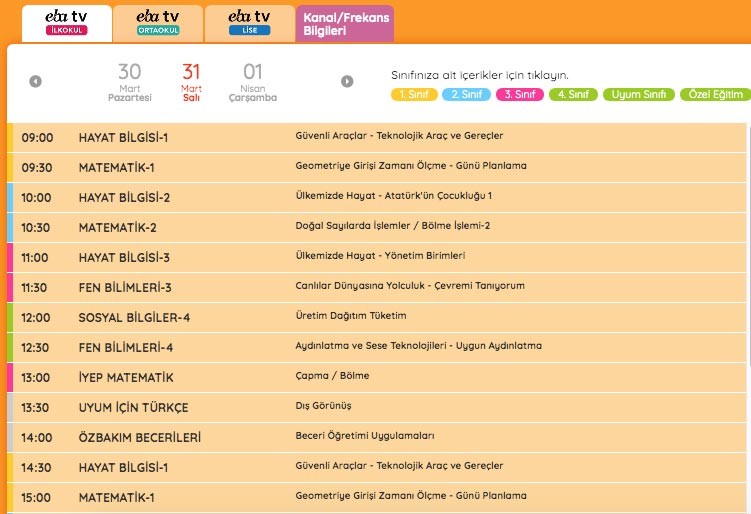
Task: Click the next day arrow icon
Action: [347, 81]
